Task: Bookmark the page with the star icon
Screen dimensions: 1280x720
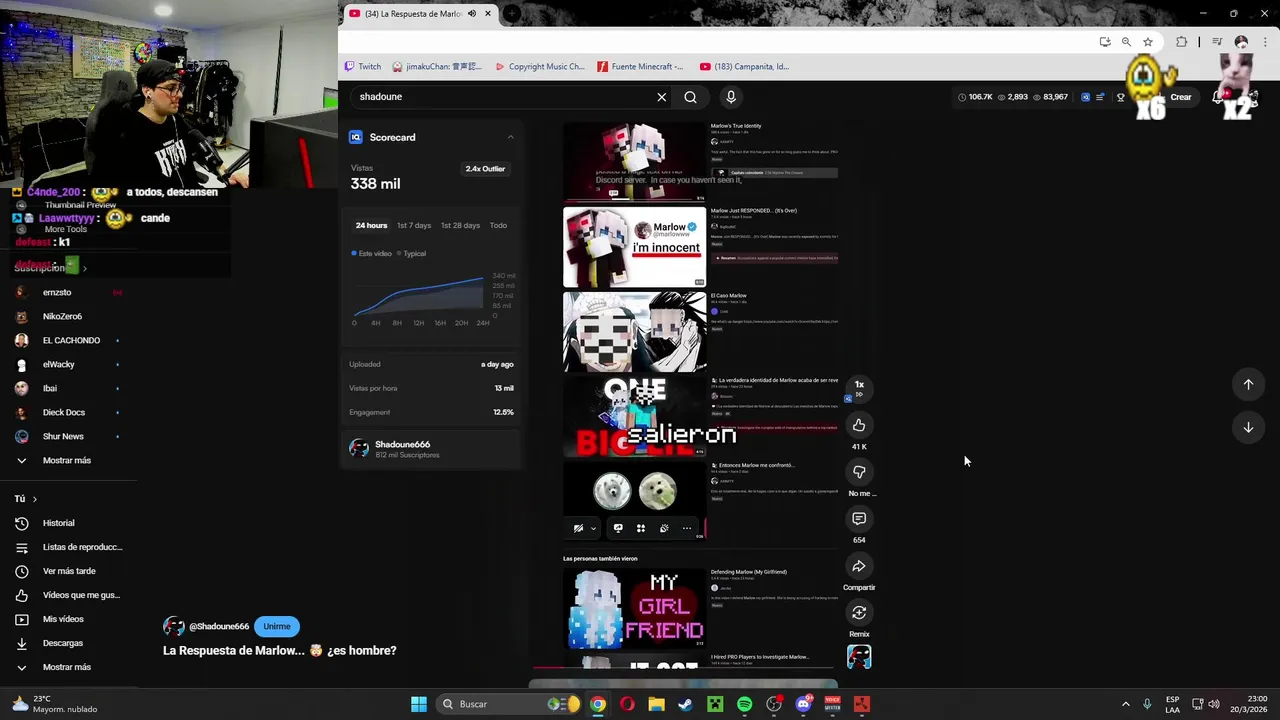Action: [x=1148, y=42]
